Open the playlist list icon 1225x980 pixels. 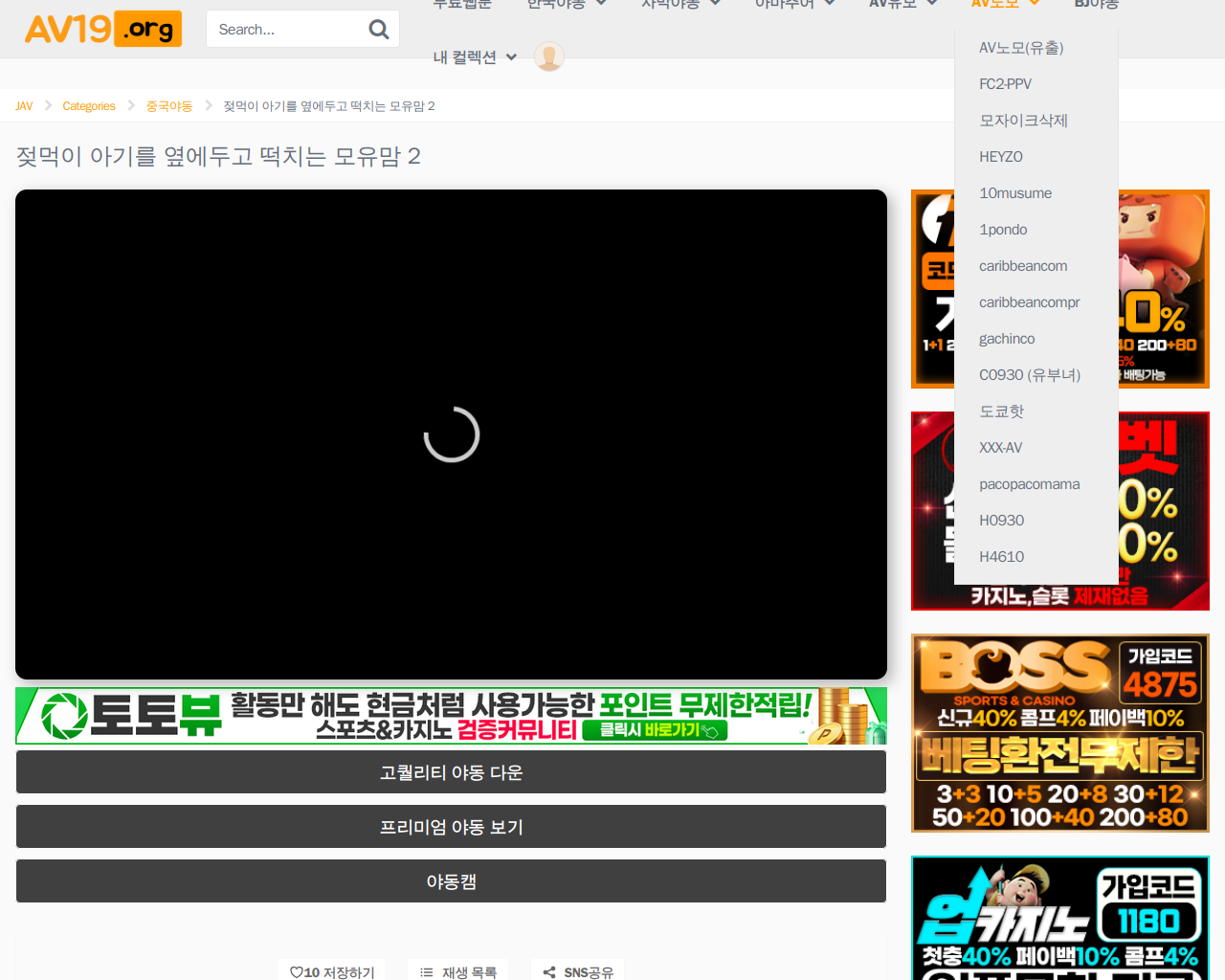point(427,972)
